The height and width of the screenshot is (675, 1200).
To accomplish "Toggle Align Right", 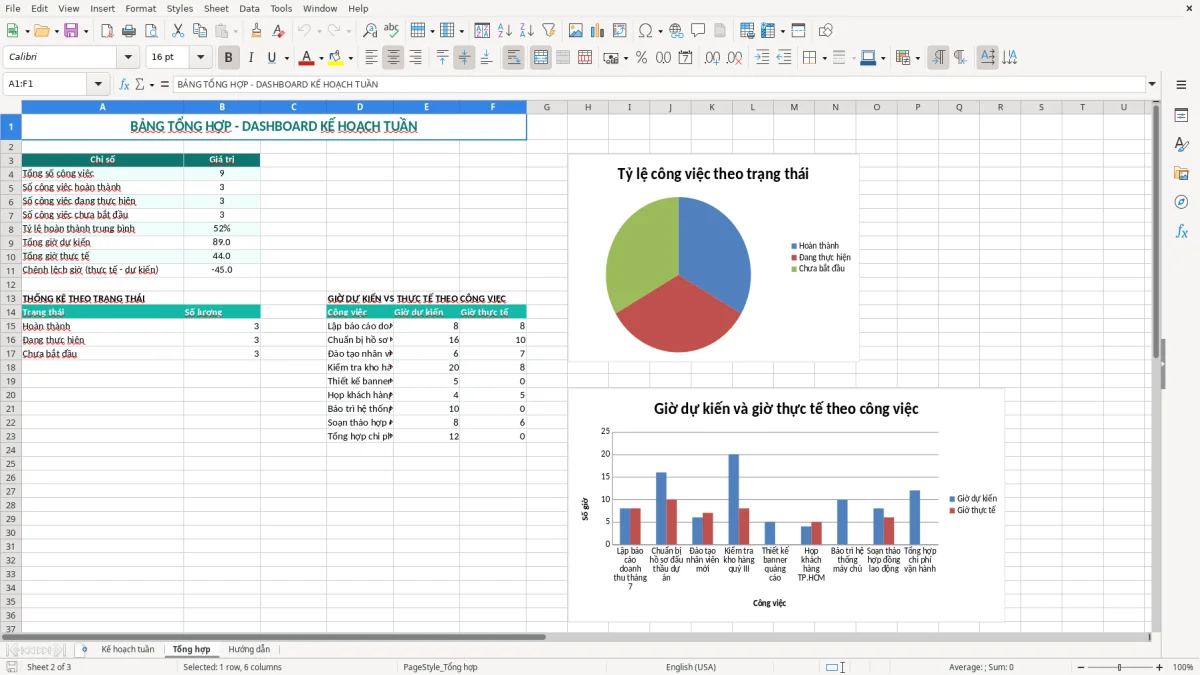I will (416, 58).
